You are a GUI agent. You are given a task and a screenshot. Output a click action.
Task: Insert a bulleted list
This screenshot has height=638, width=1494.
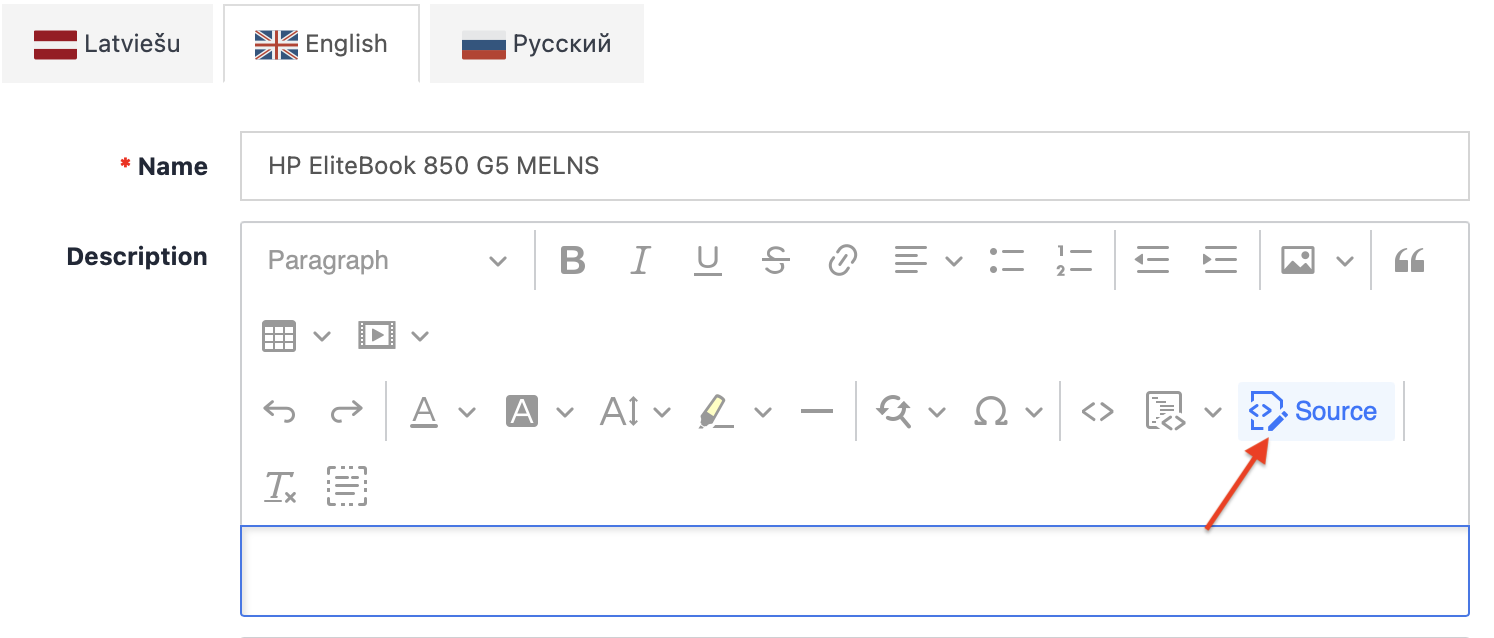click(1006, 261)
